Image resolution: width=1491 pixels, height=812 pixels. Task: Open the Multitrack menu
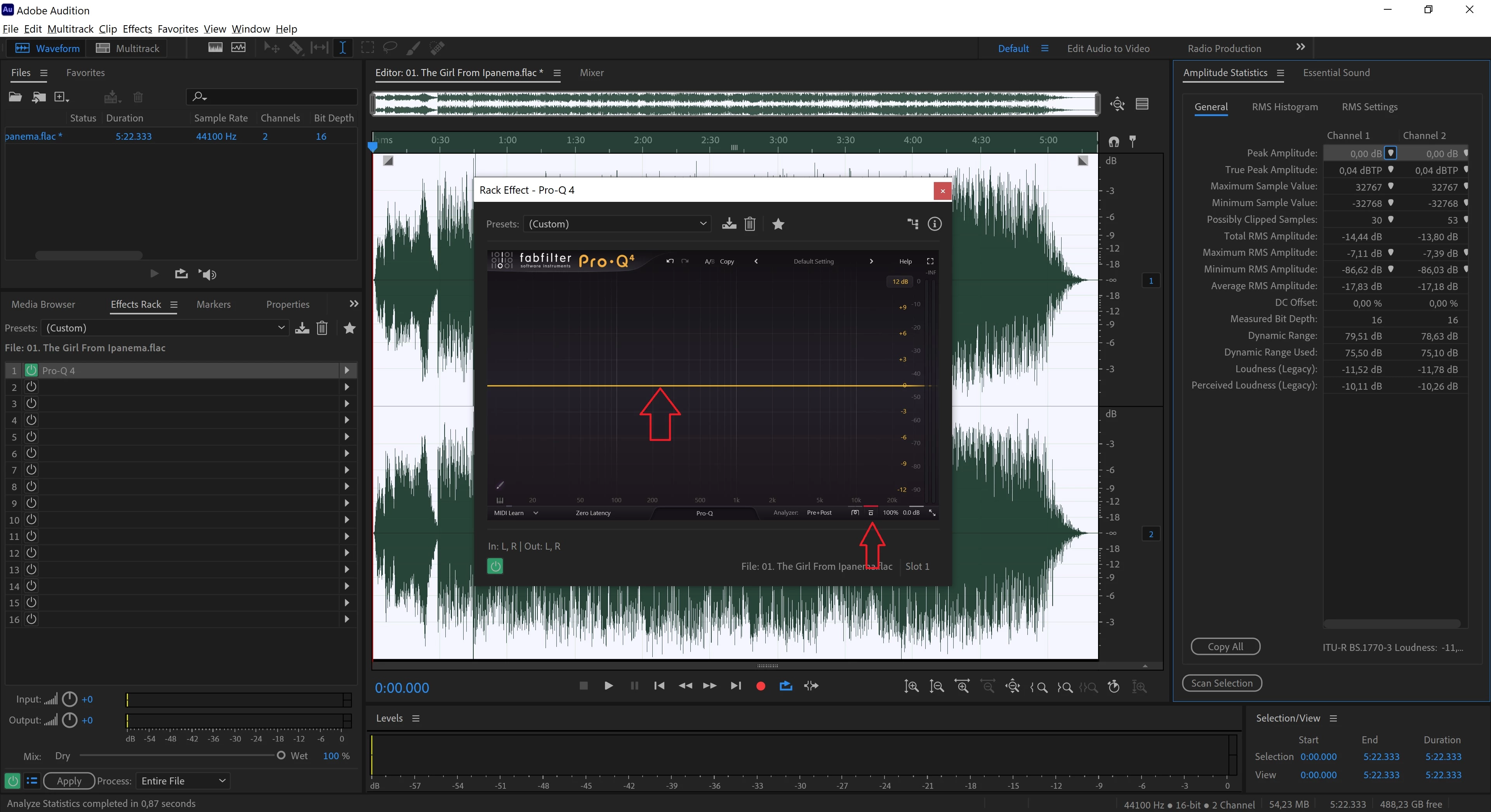click(70, 29)
